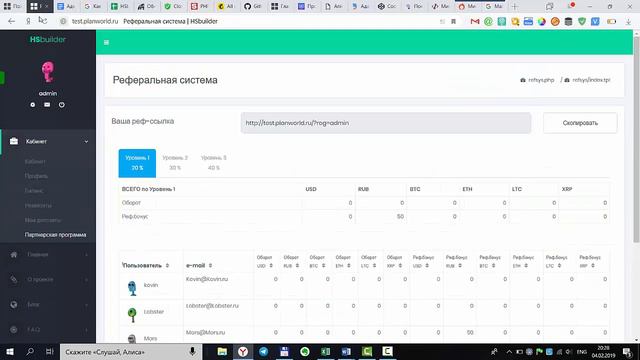Select Партнерская программа menu item
The image size is (640, 360).
(56, 235)
